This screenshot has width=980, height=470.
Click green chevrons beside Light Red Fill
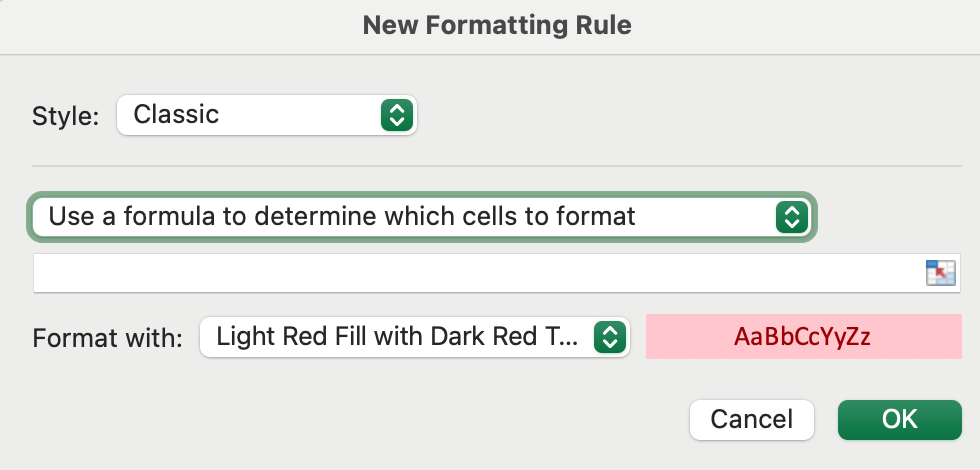[610, 338]
